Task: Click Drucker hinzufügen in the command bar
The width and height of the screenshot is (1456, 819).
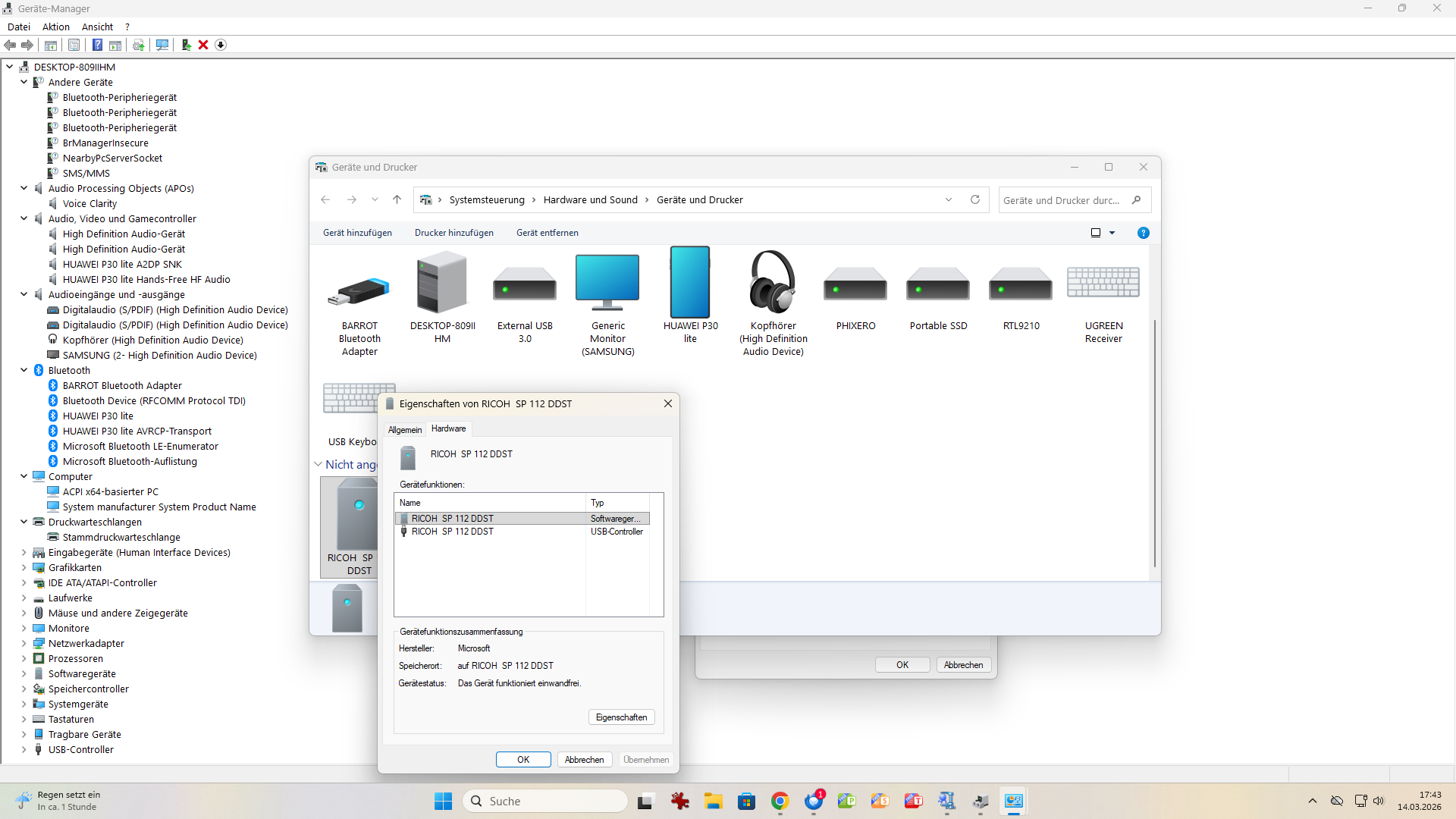Action: pyautogui.click(x=453, y=233)
